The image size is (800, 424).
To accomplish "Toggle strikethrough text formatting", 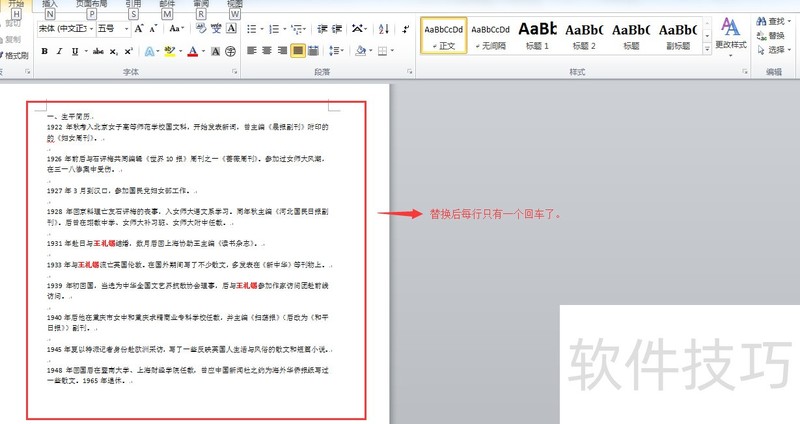I will (x=96, y=50).
